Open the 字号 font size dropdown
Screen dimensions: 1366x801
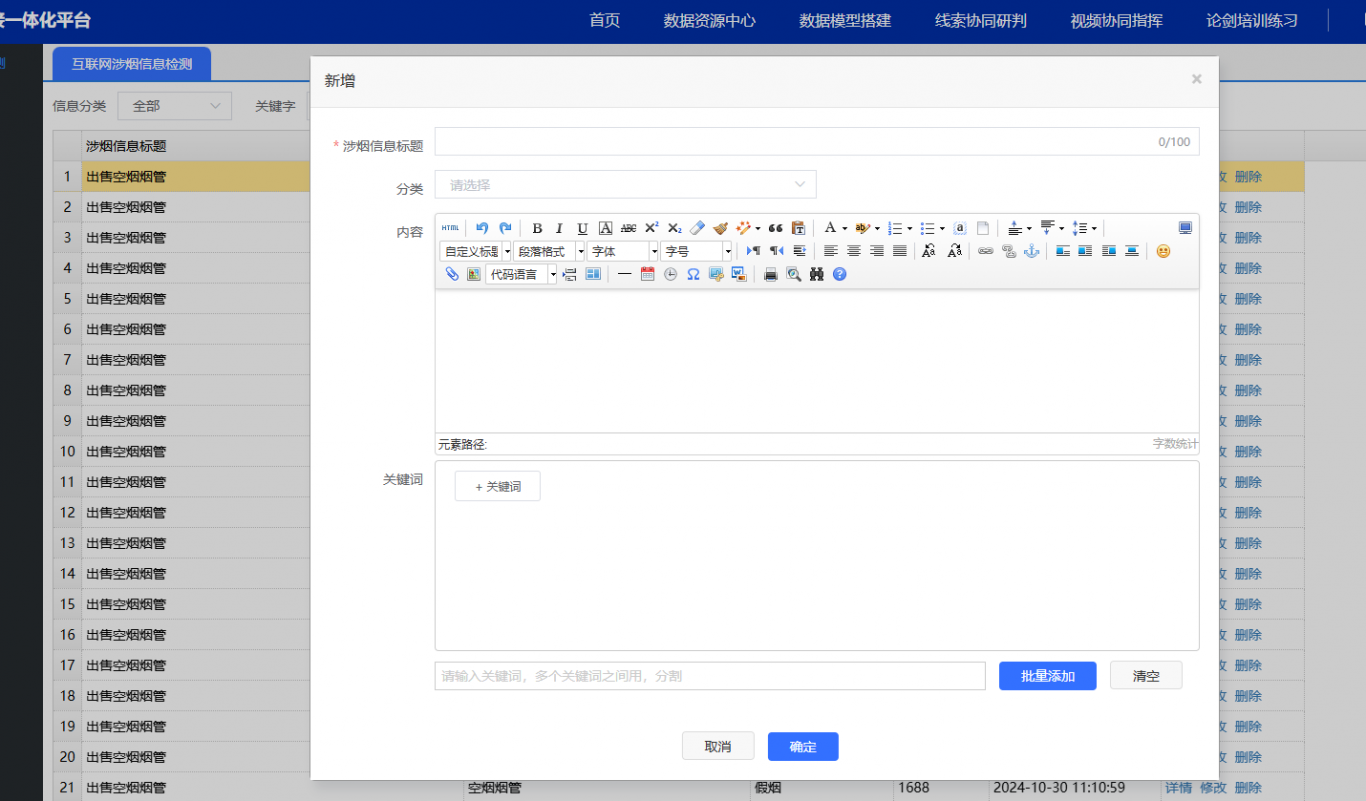697,251
